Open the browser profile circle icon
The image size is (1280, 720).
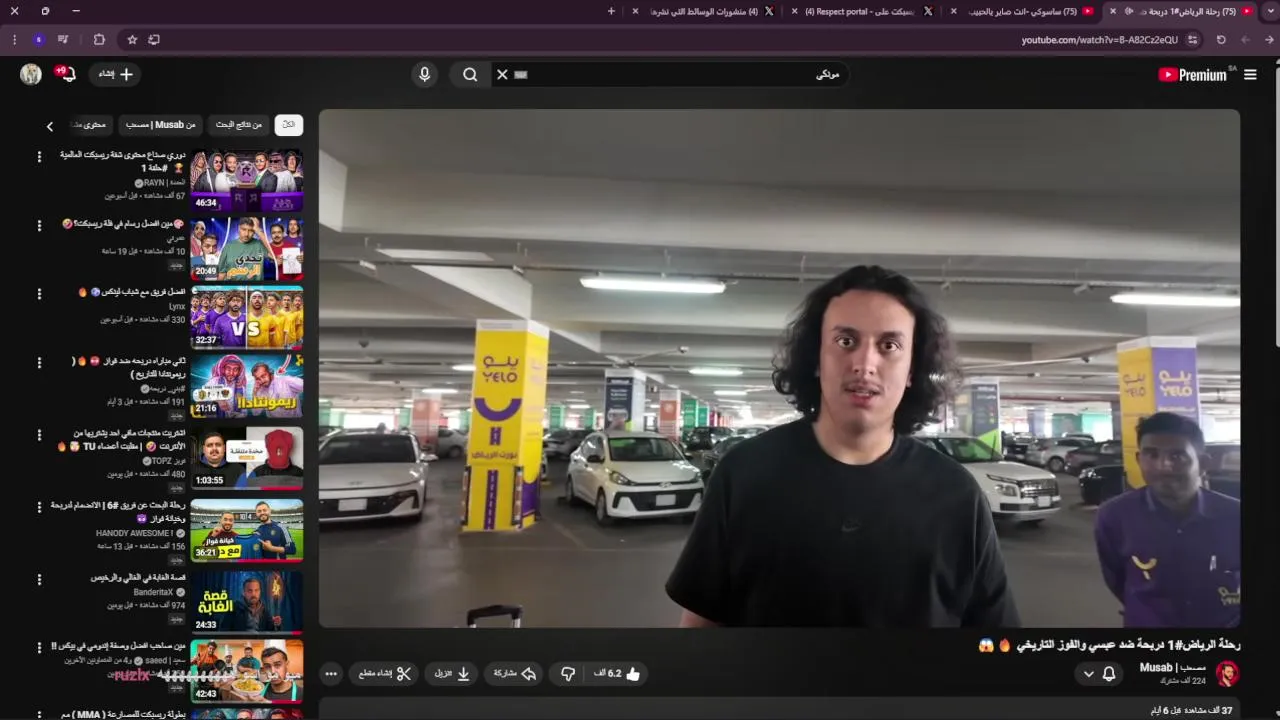point(38,40)
